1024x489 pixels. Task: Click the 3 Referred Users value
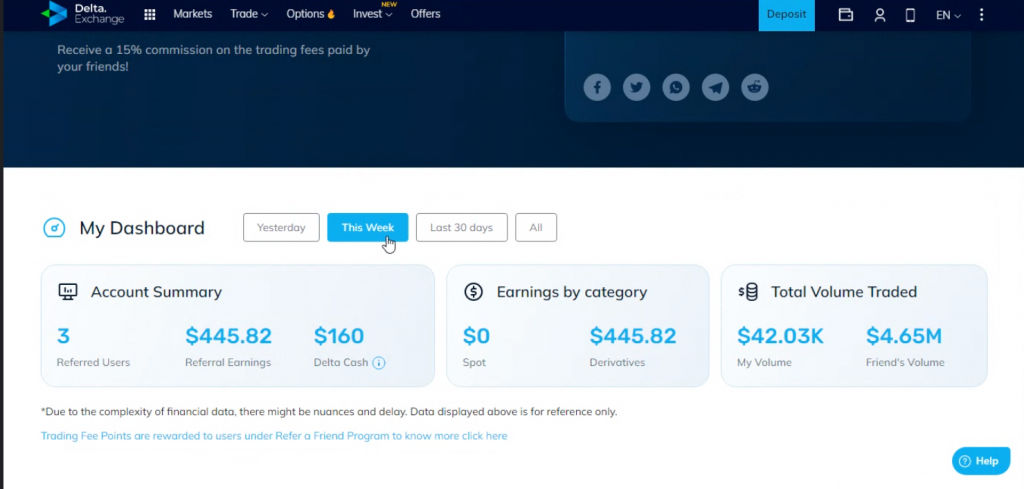[x=63, y=336]
